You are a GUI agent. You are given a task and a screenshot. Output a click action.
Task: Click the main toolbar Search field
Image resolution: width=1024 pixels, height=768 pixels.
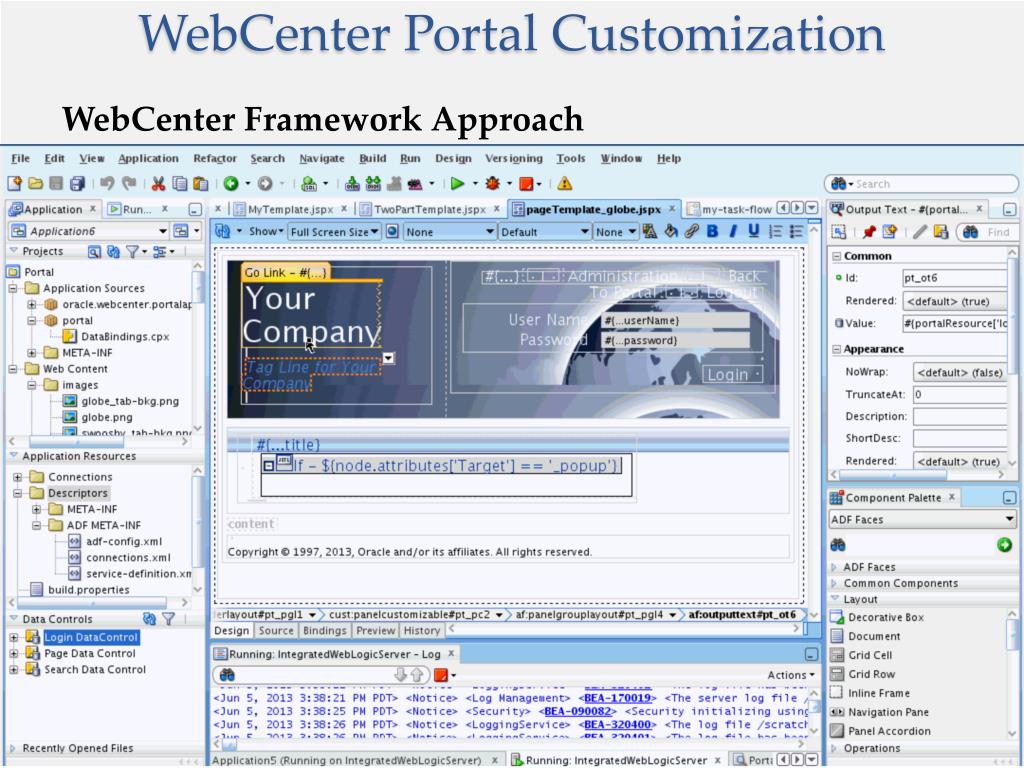(x=922, y=184)
